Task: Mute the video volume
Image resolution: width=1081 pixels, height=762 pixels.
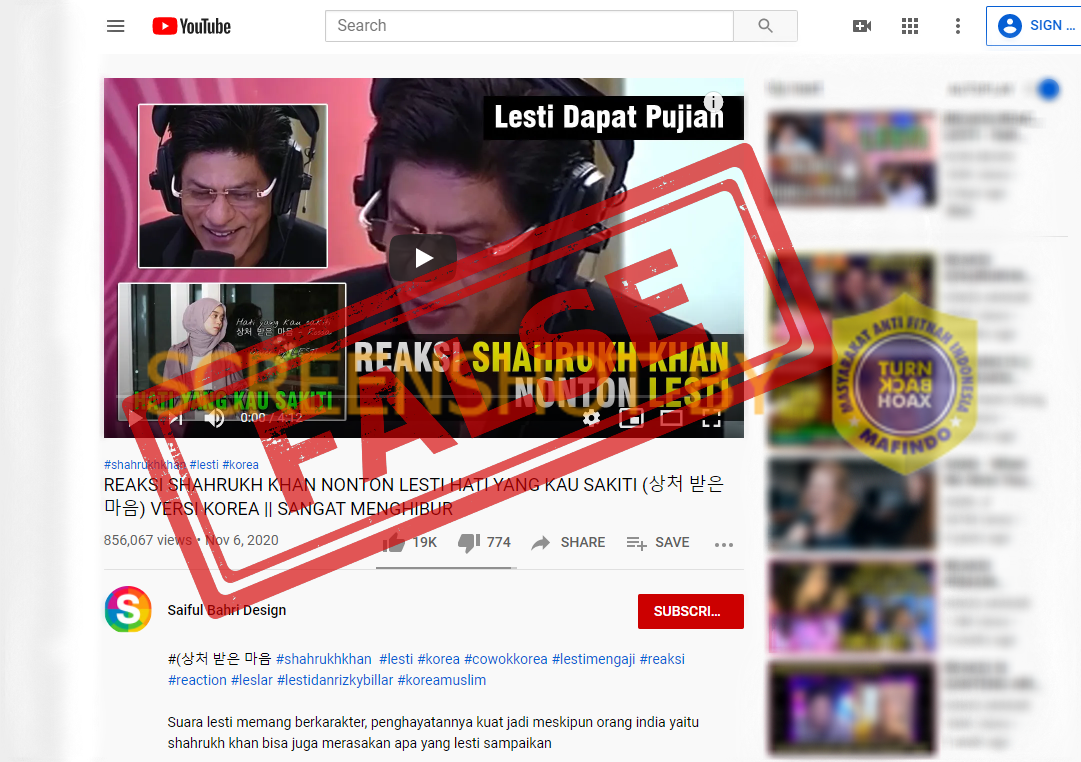Action: click(214, 418)
